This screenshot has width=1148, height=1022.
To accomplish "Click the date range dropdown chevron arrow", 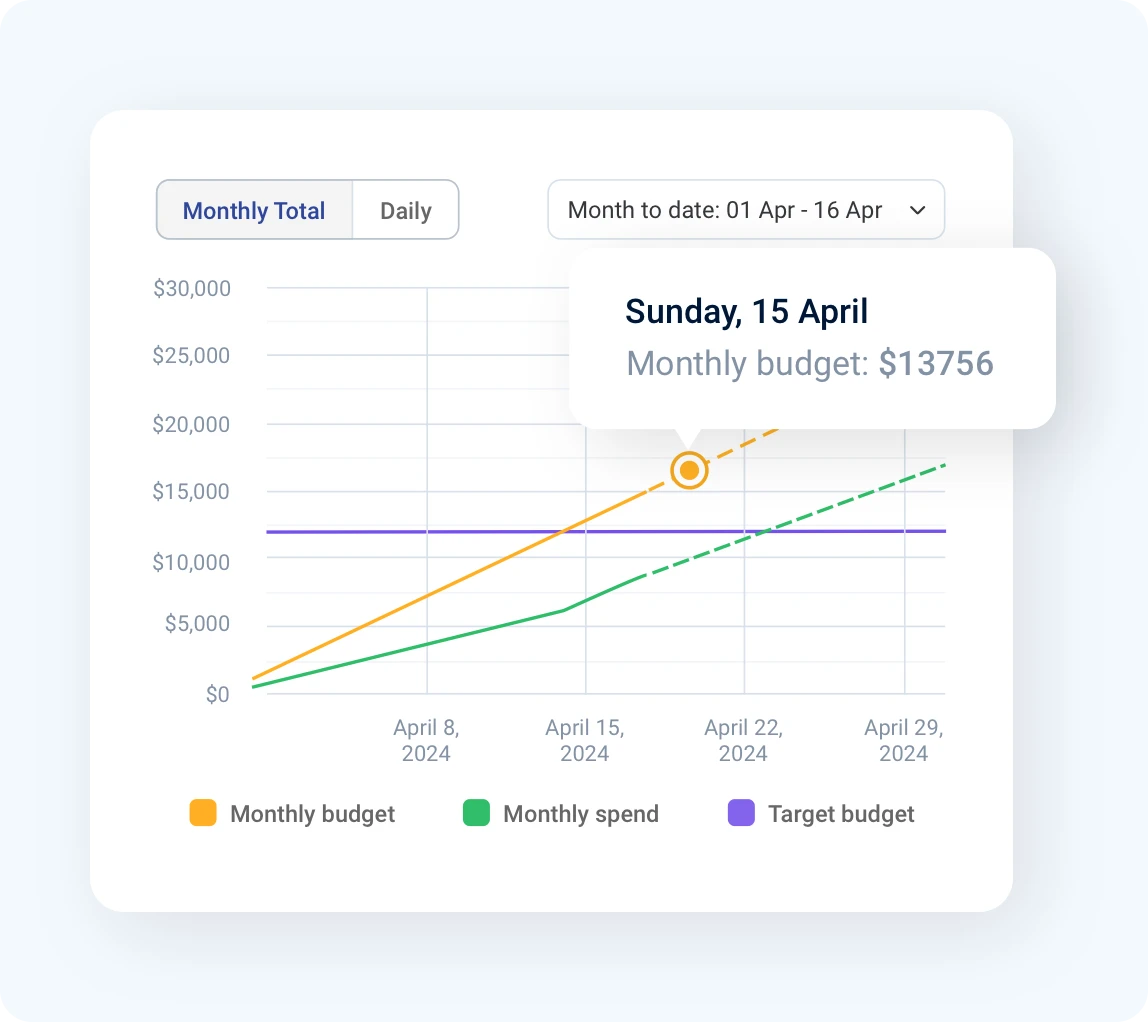I will pos(917,211).
